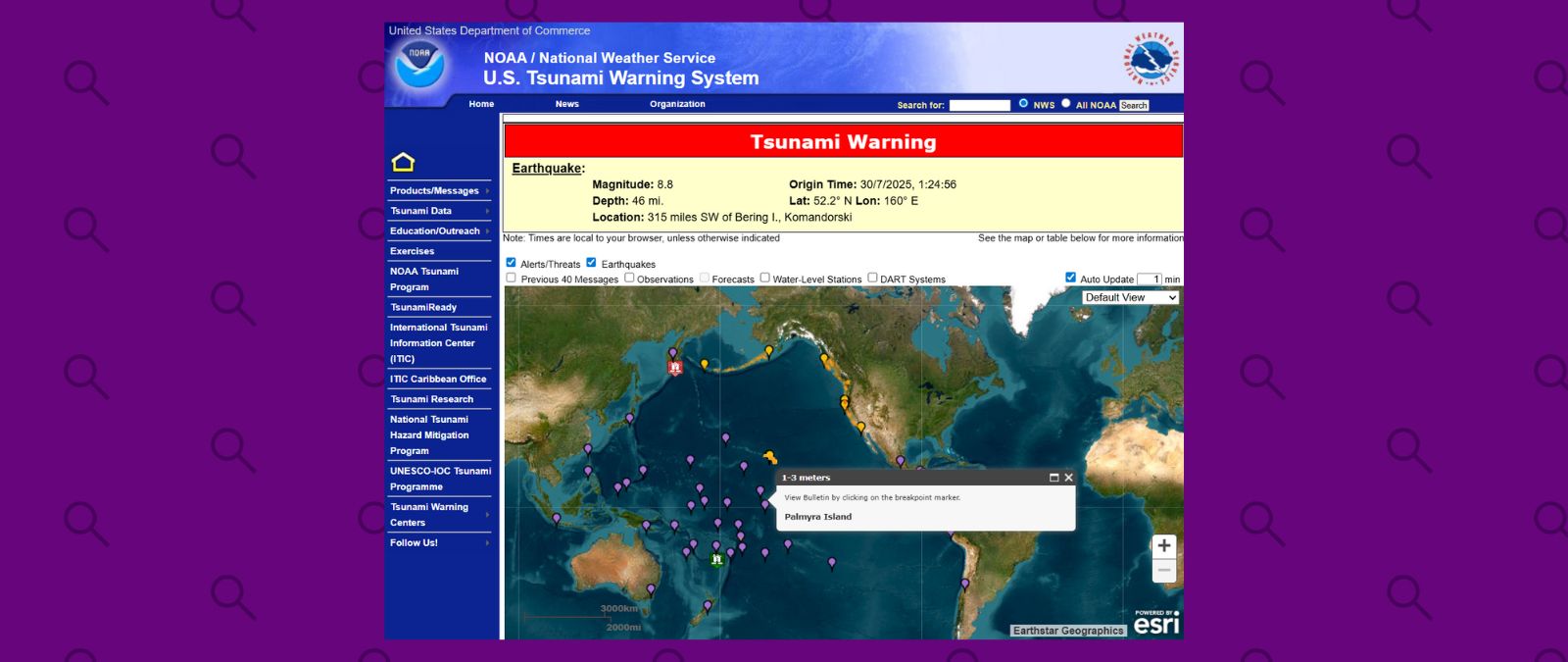Click the Search for text field

[x=980, y=105]
